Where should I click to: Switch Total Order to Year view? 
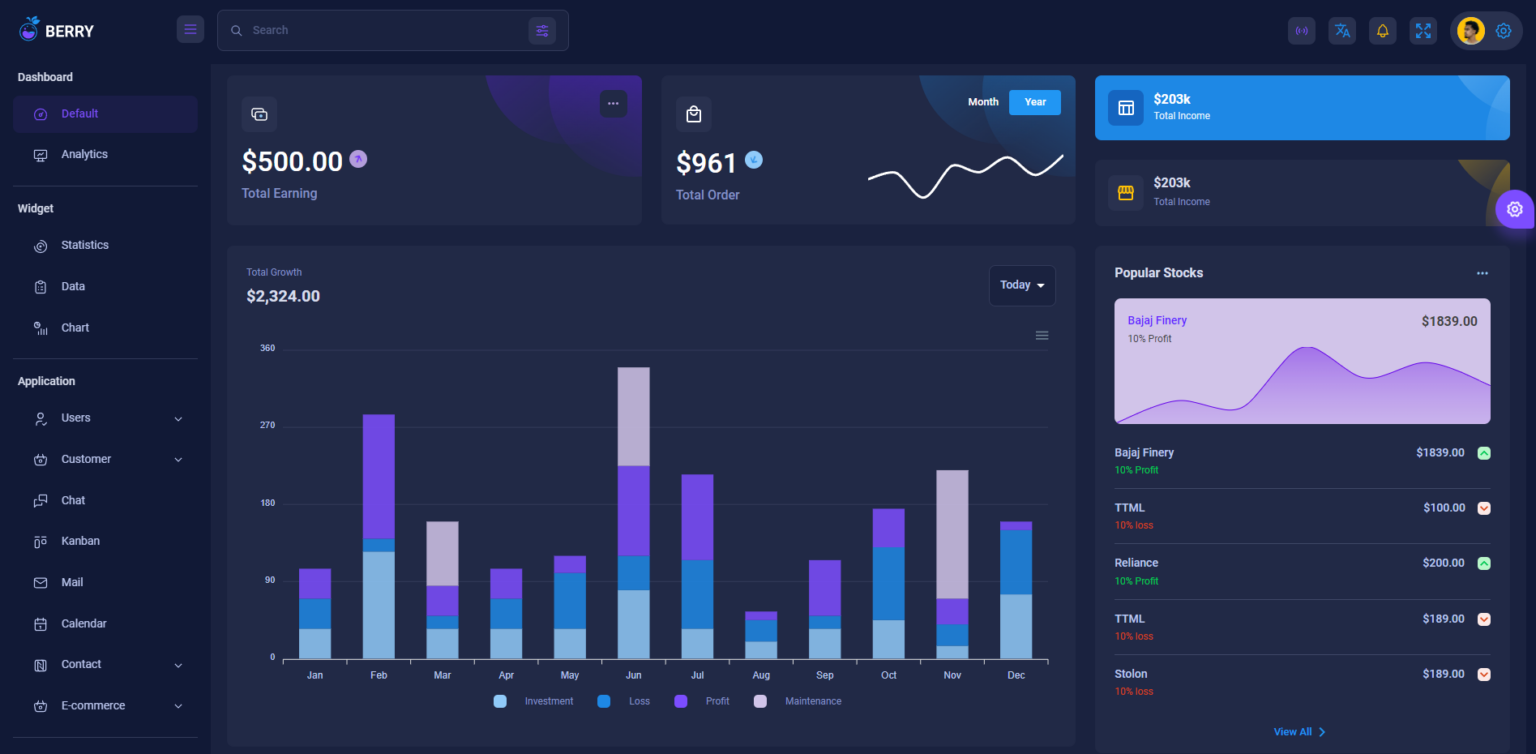click(1035, 102)
